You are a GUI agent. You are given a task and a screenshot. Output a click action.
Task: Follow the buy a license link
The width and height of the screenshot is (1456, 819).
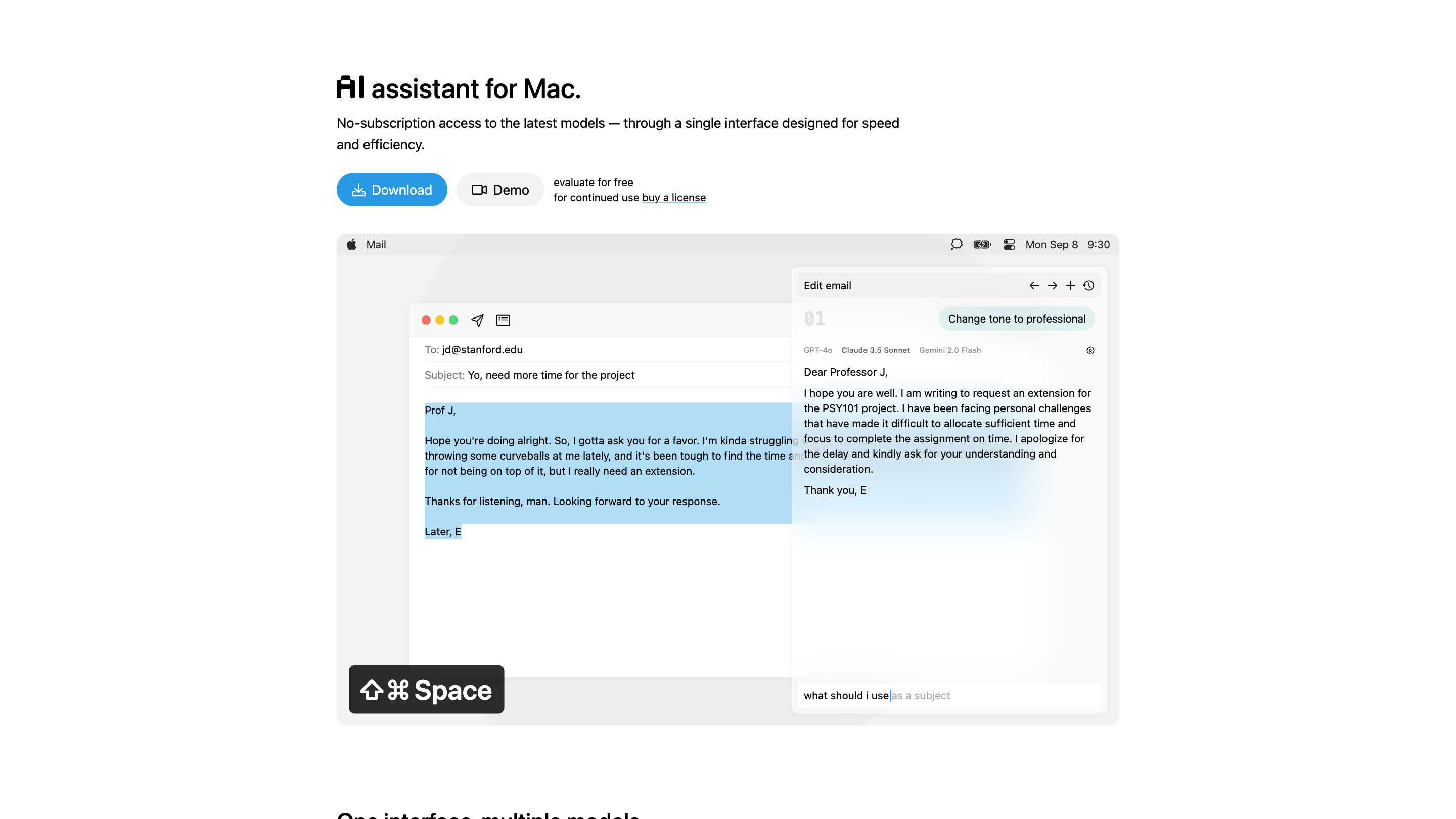click(674, 197)
